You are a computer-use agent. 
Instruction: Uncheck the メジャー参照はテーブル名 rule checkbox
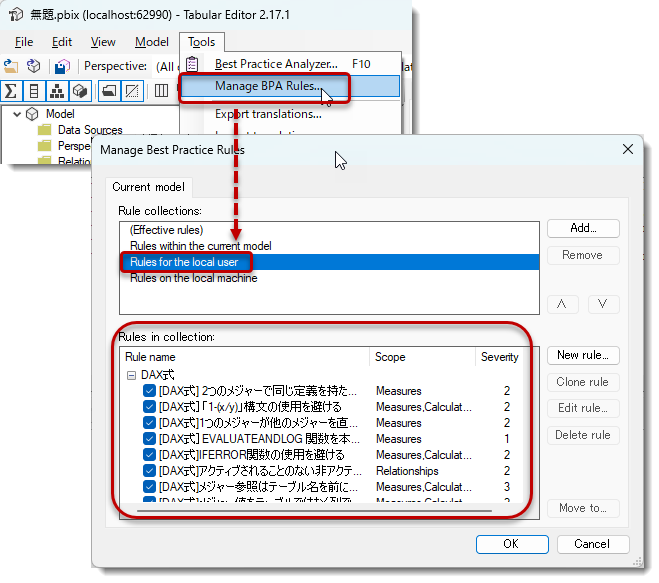pyautogui.click(x=149, y=486)
